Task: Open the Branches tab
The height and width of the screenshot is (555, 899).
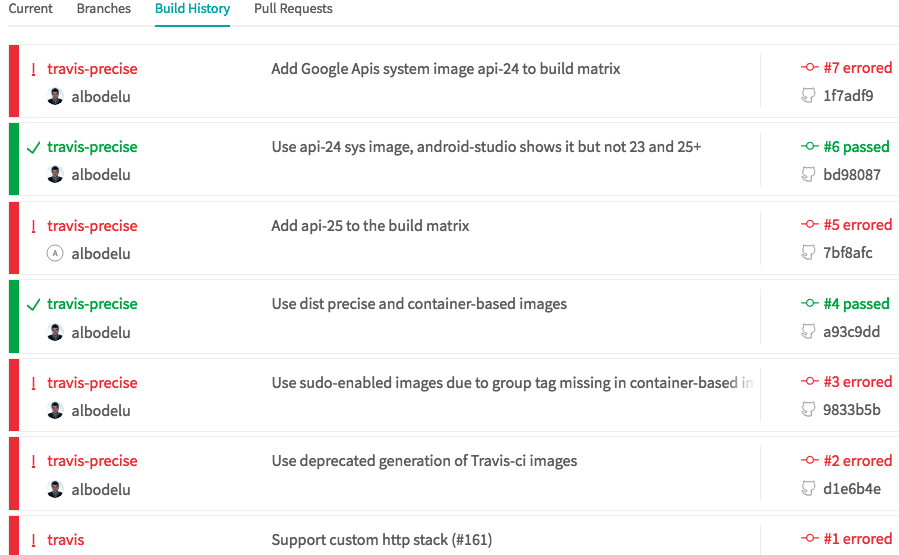Action: [103, 9]
